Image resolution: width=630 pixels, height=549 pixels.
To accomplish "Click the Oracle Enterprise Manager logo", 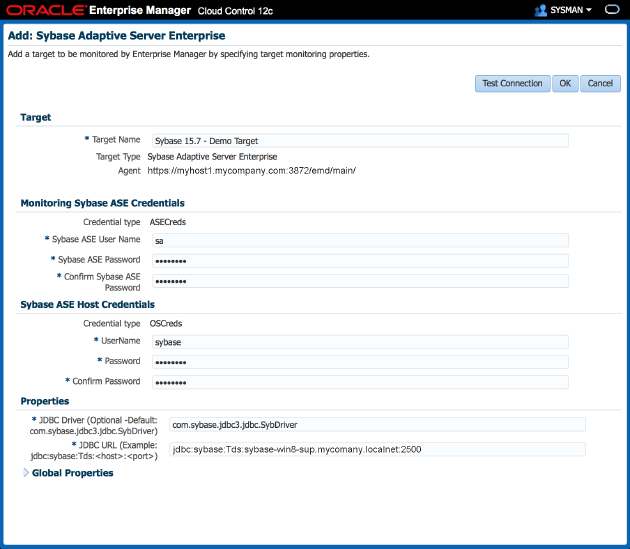I will (98, 10).
